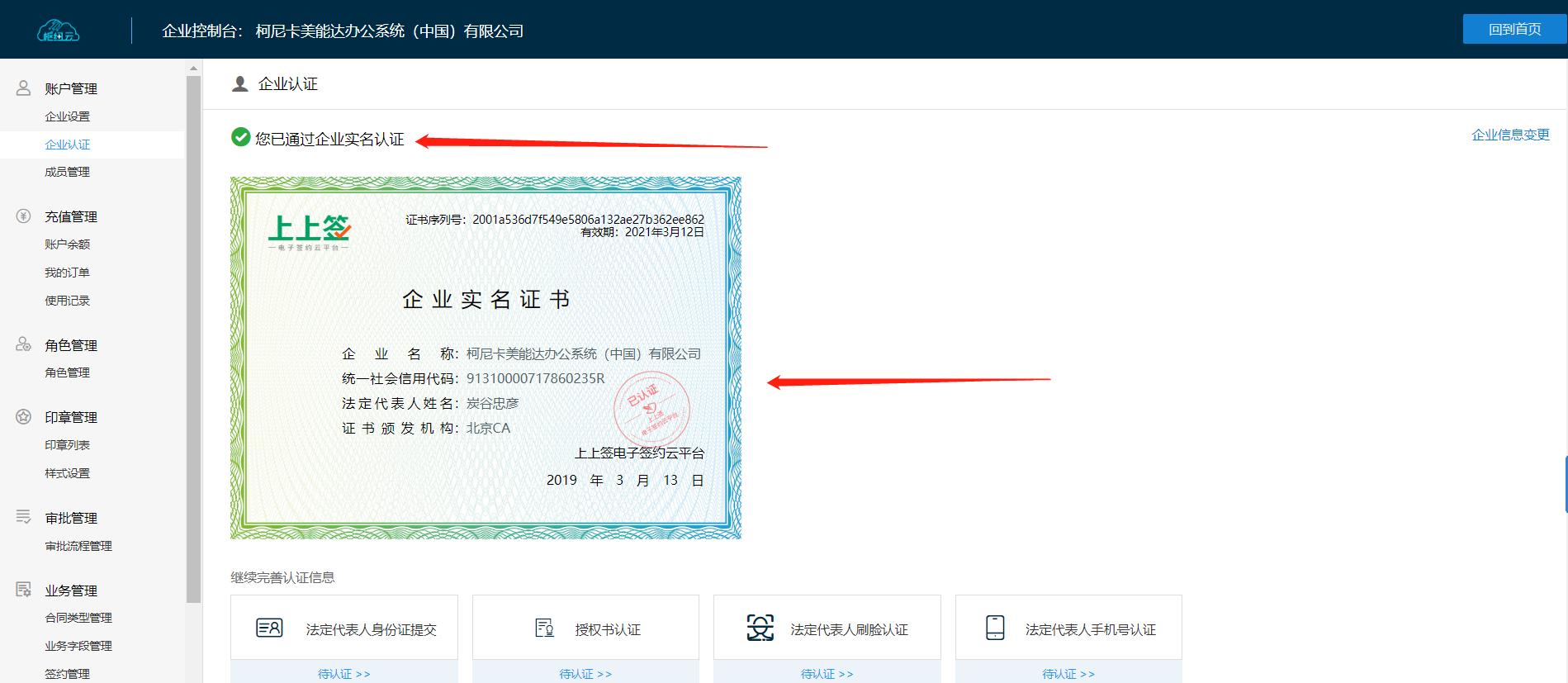
Task: Click the 审批管理 list icon
Action: click(23, 517)
